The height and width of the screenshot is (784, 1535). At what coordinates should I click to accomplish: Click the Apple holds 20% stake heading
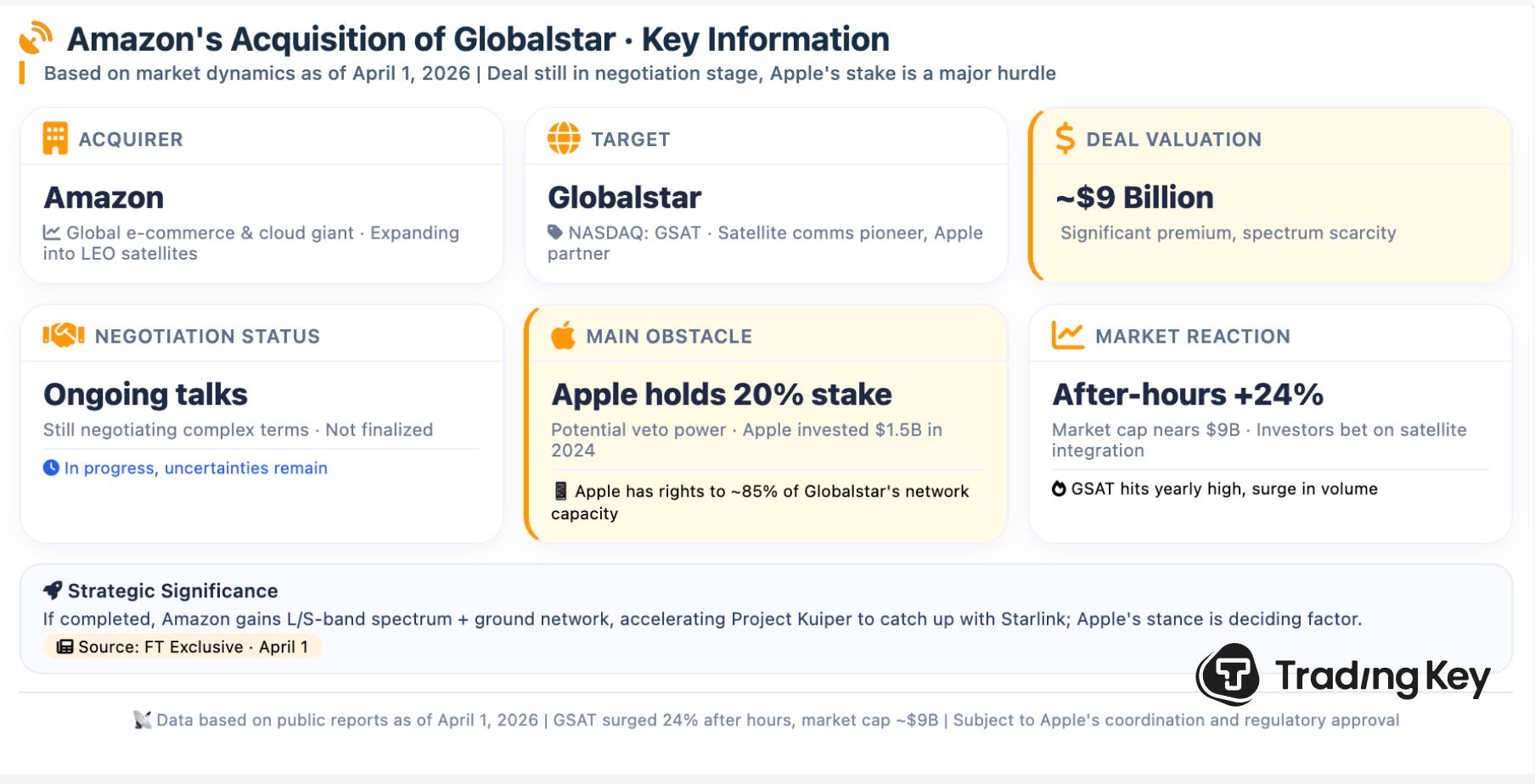tap(722, 395)
